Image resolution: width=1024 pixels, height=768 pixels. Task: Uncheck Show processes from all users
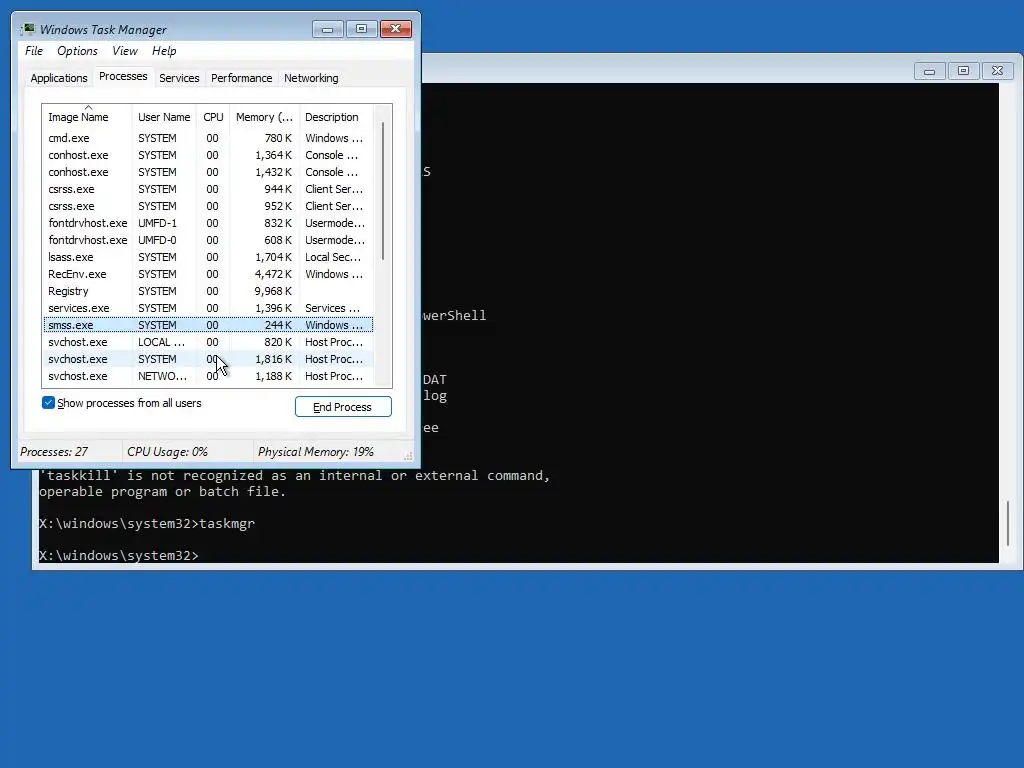click(48, 402)
